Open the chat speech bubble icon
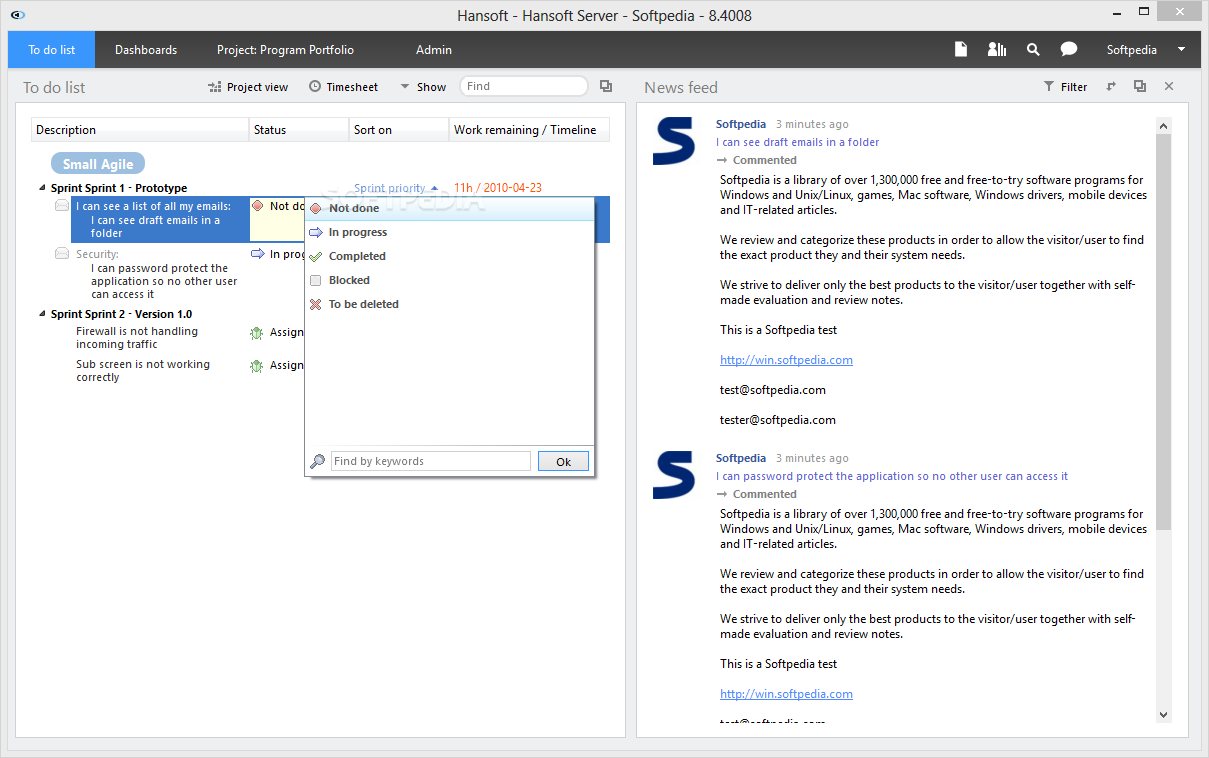Screen dimensions: 1209x758 [x=1069, y=49]
